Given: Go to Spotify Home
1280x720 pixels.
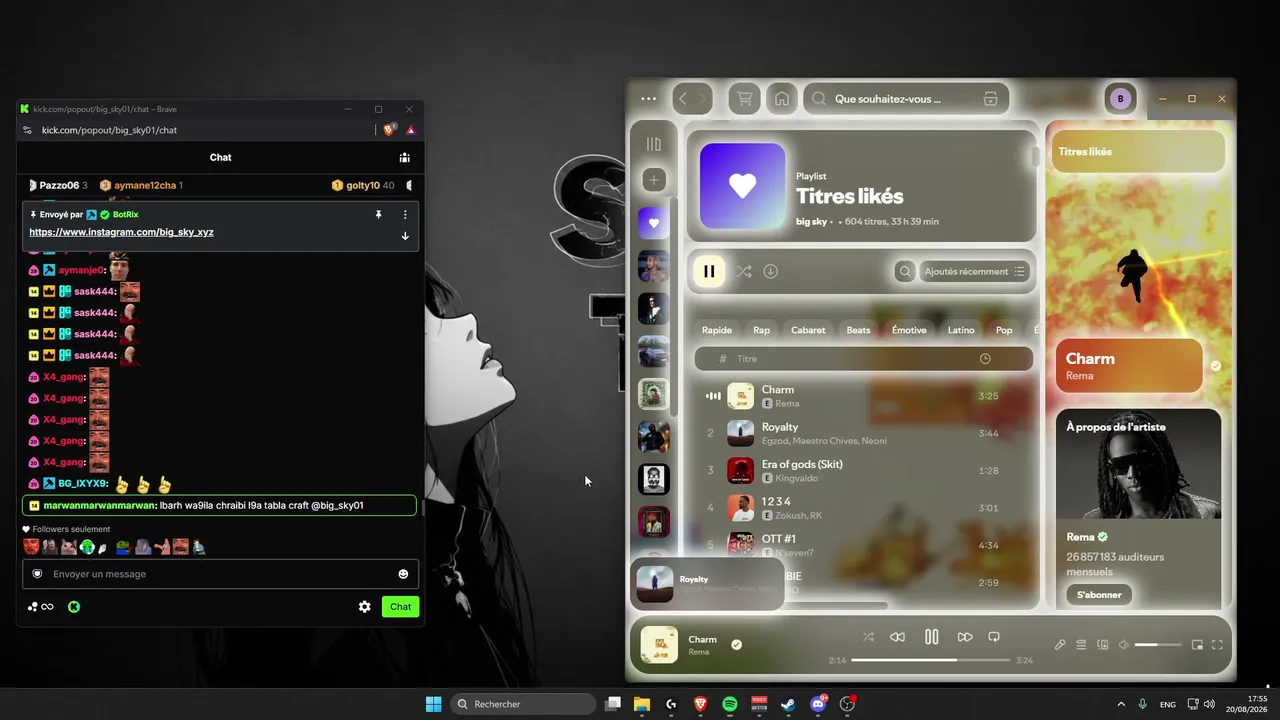Looking at the screenshot, I should (782, 99).
